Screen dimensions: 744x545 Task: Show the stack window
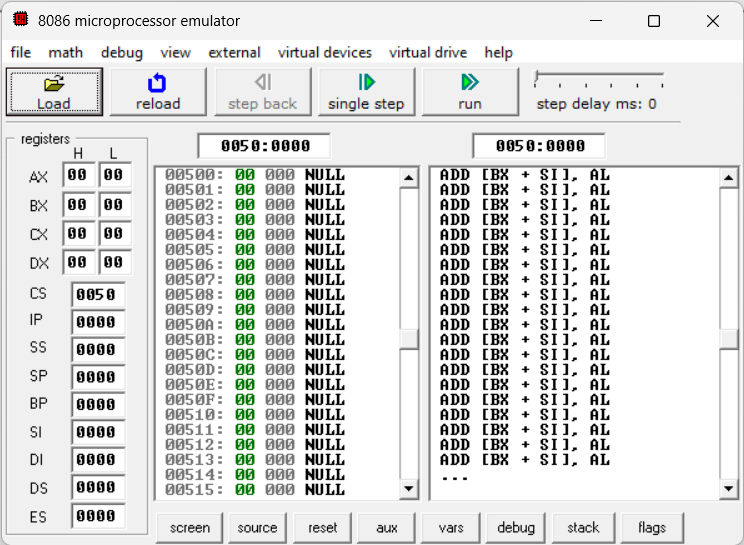click(583, 527)
